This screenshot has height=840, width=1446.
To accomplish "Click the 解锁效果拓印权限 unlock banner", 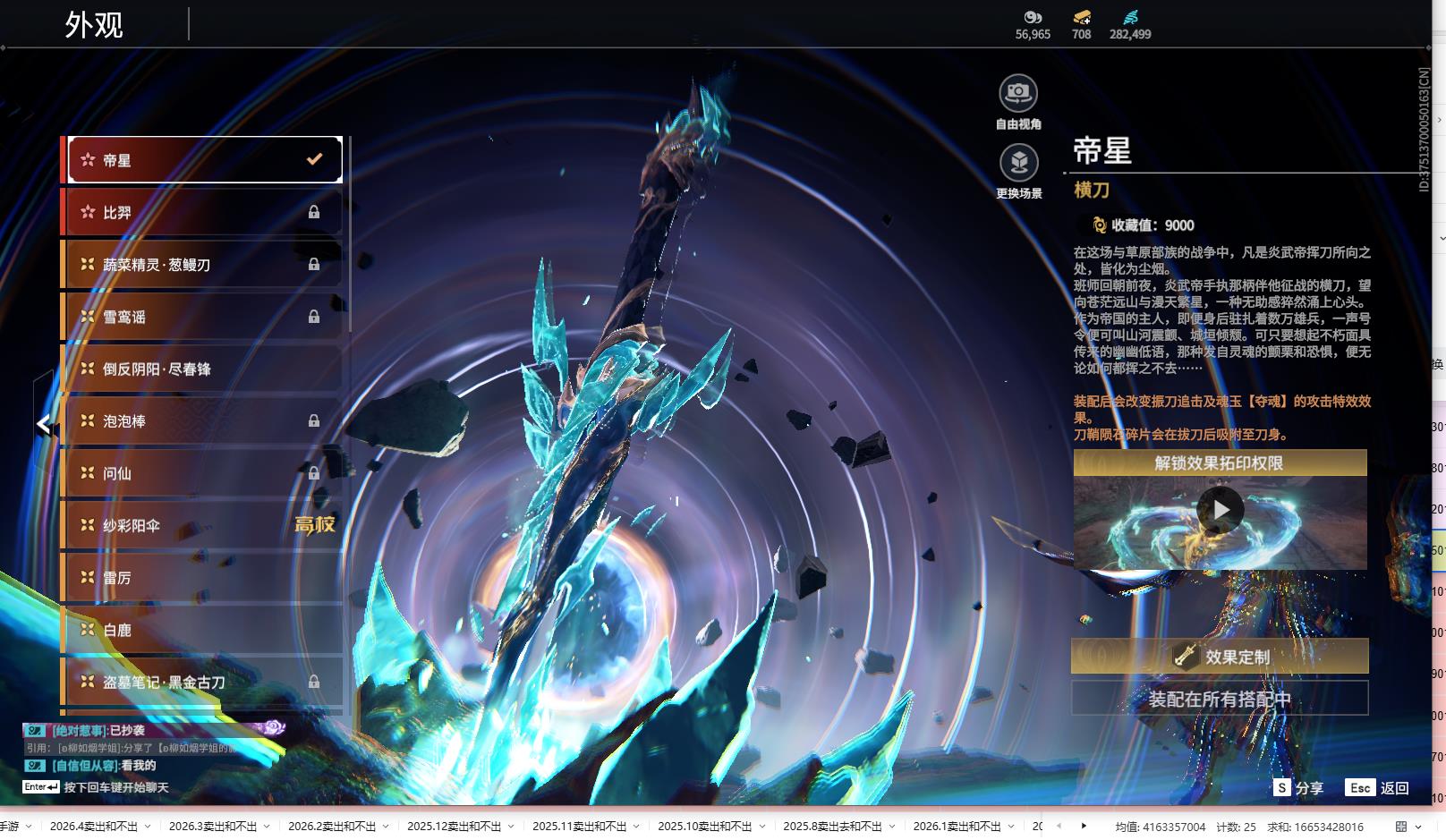I will [x=1220, y=462].
